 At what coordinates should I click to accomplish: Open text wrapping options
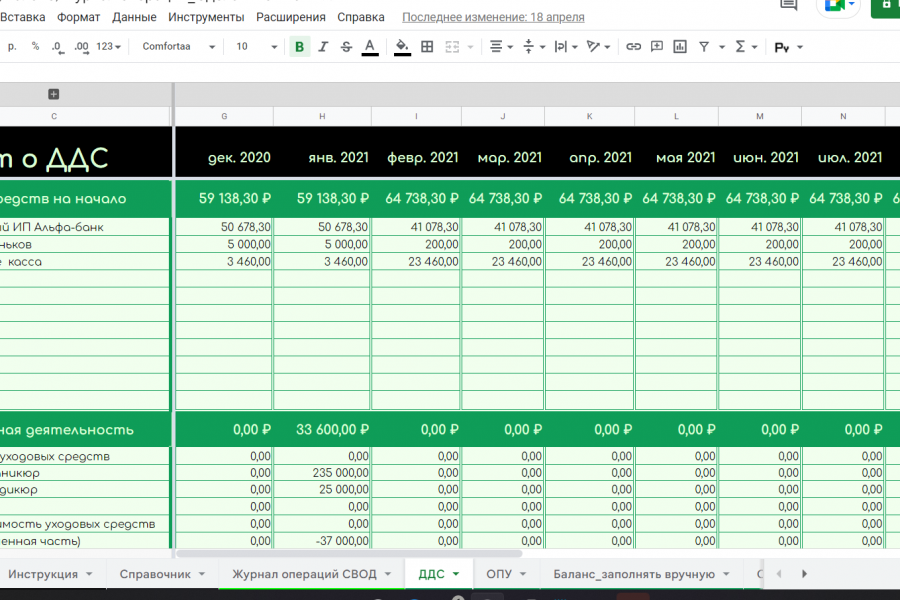[565, 47]
